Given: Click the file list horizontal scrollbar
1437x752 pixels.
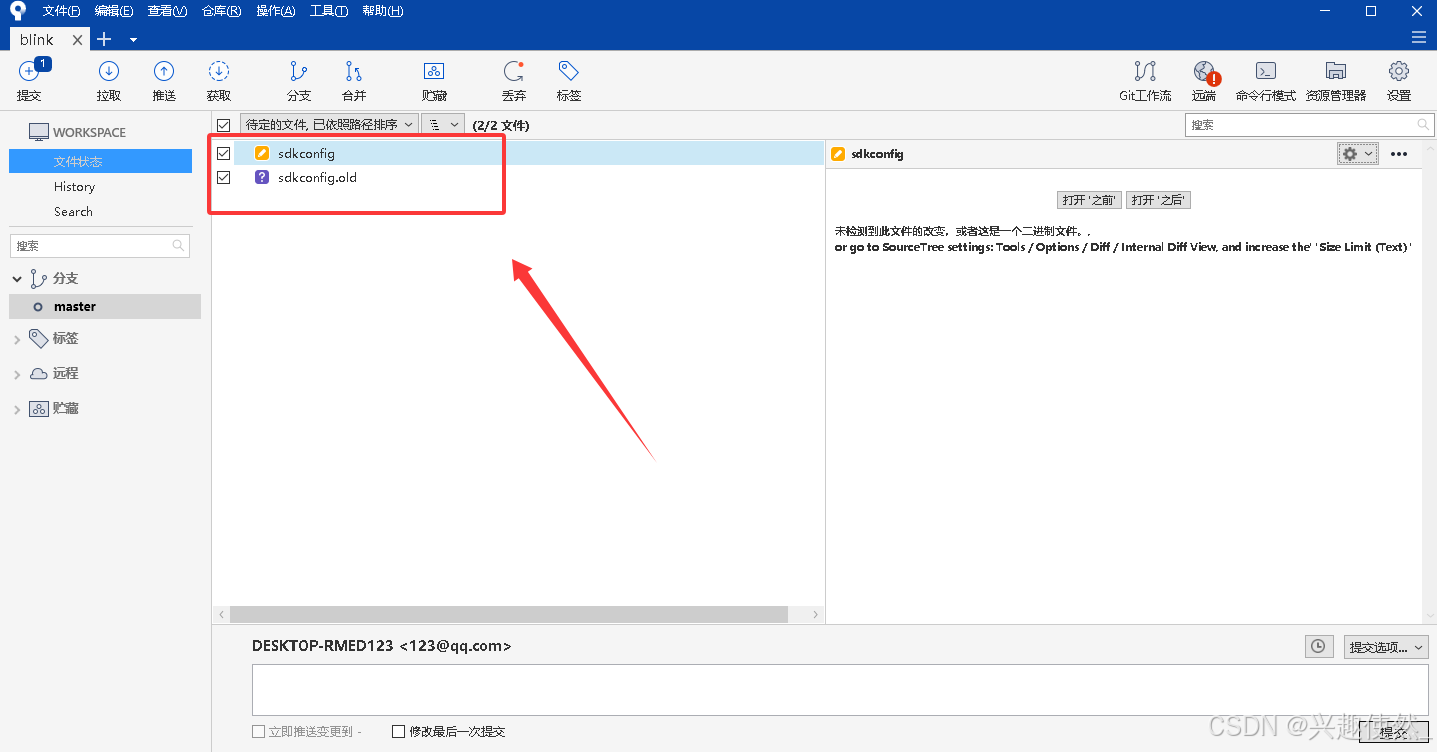Looking at the screenshot, I should point(509,614).
